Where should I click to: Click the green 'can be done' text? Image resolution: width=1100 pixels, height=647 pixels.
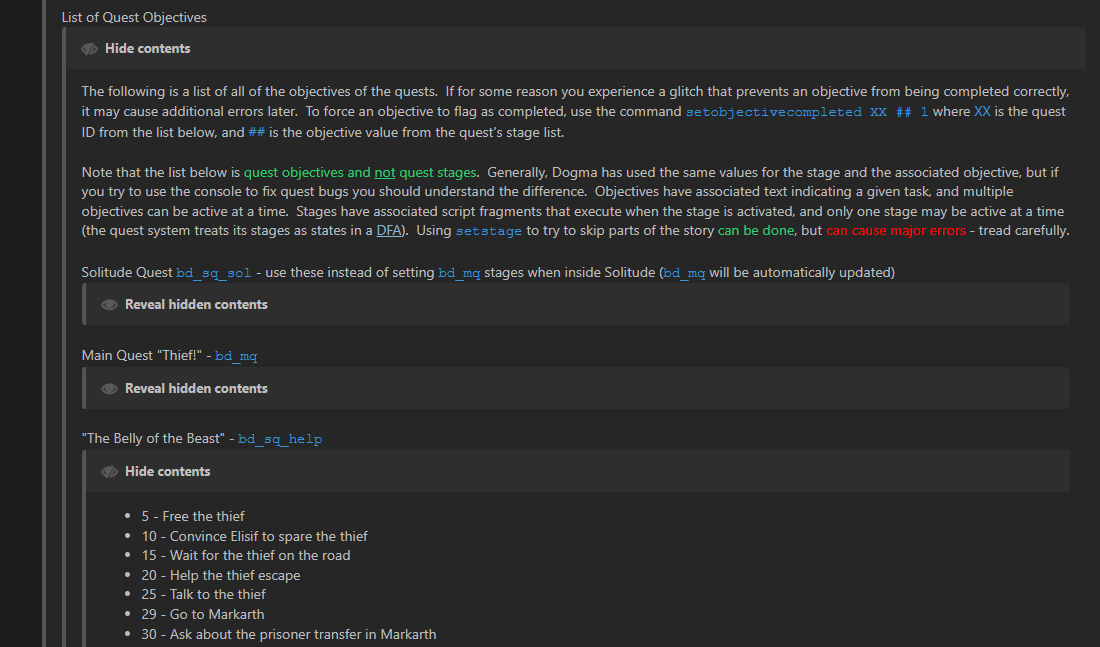pos(756,231)
